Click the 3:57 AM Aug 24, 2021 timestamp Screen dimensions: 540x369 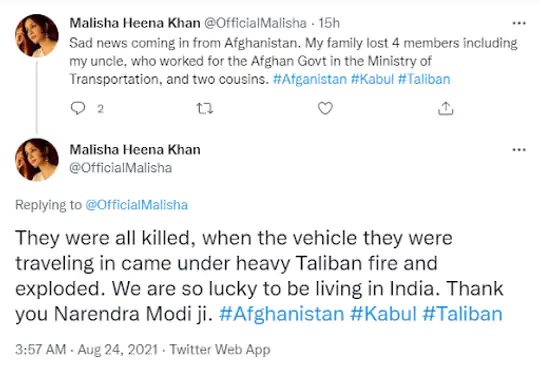point(86,349)
